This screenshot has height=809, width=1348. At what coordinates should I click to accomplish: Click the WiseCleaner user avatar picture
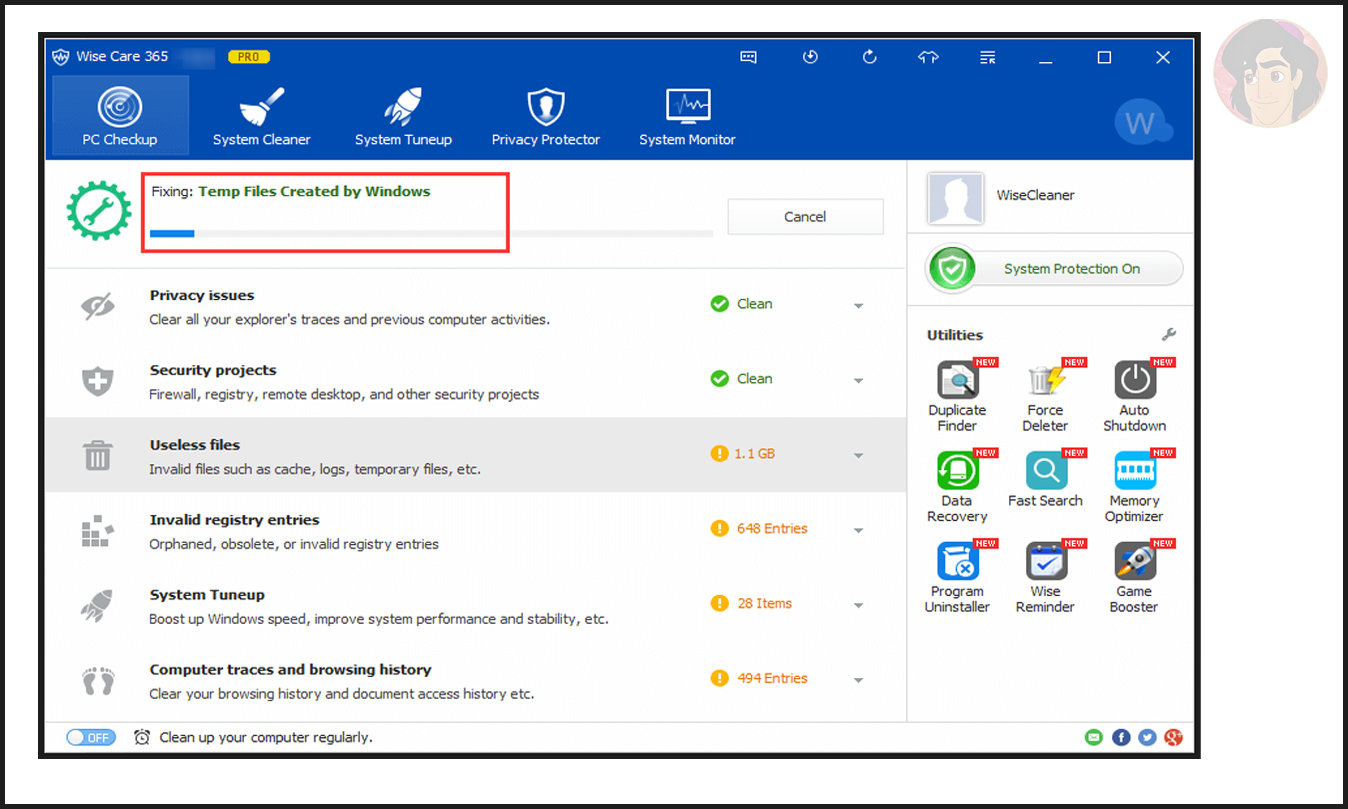click(x=955, y=197)
